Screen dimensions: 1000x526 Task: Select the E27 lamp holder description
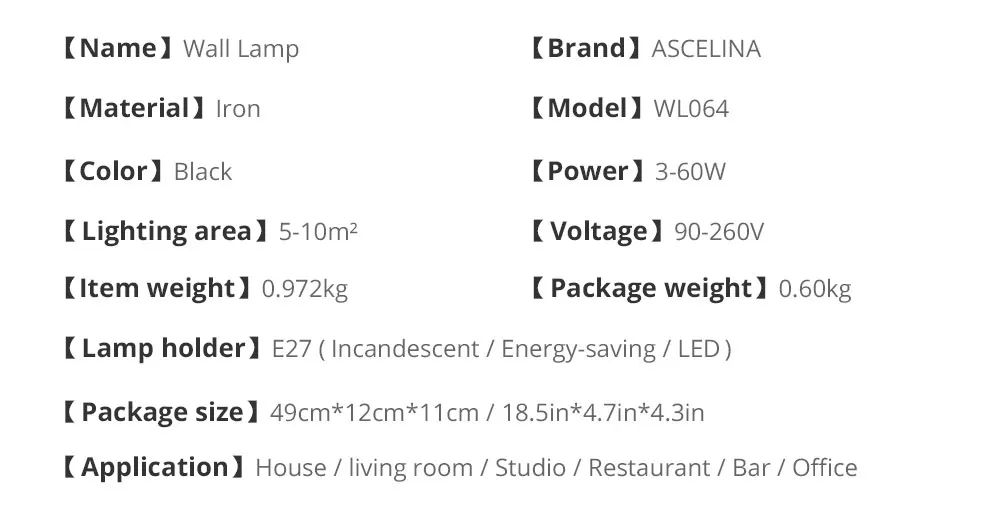(501, 349)
